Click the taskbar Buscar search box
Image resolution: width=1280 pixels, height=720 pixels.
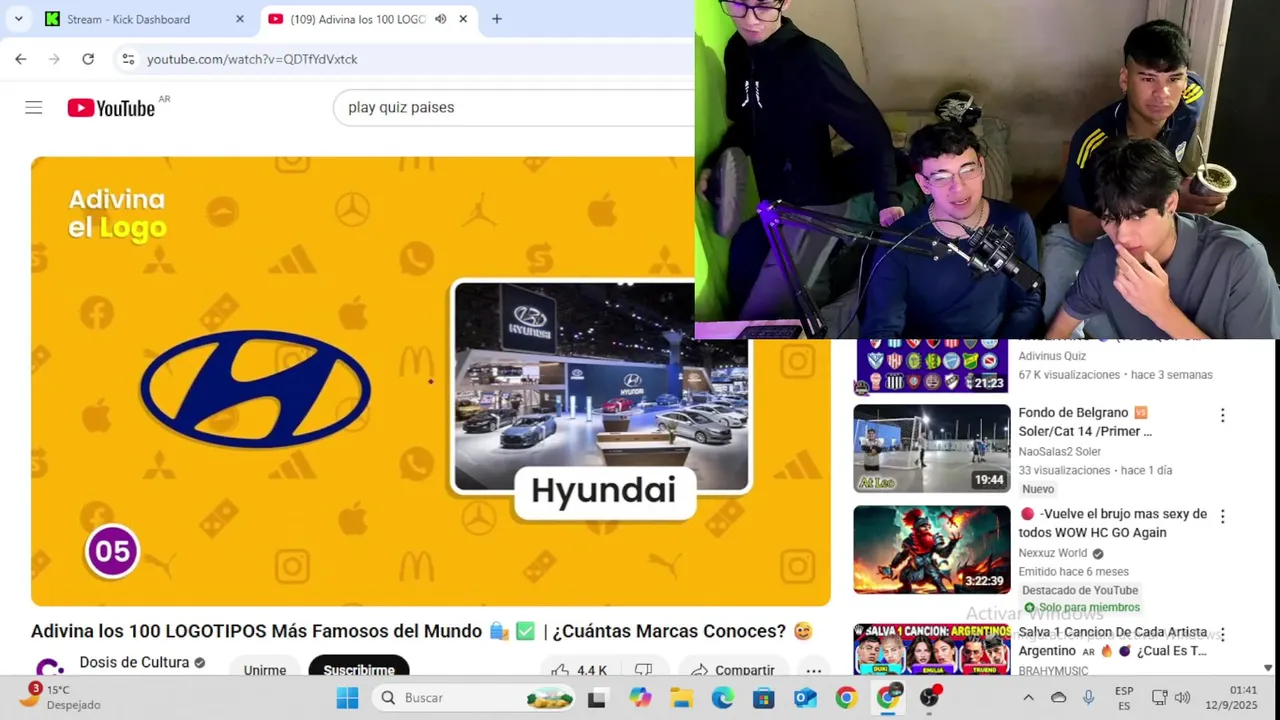[475, 698]
